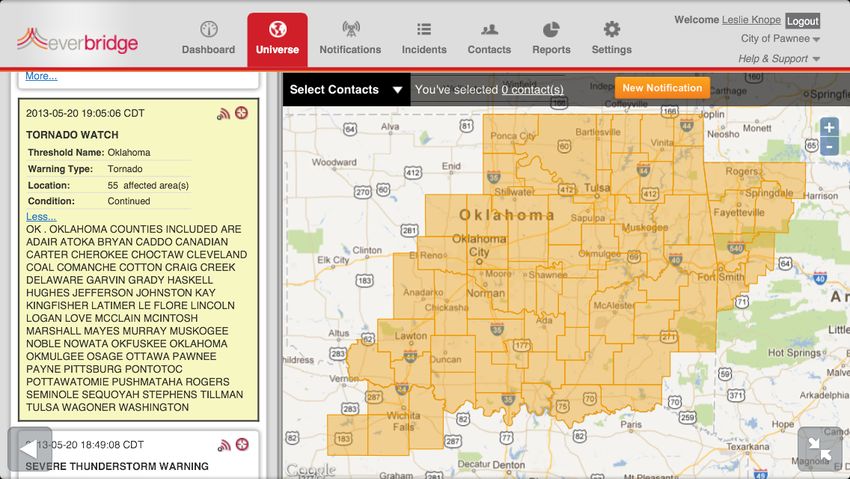
Task: Click the Condition Continued value
Action: pyautogui.click(x=129, y=201)
